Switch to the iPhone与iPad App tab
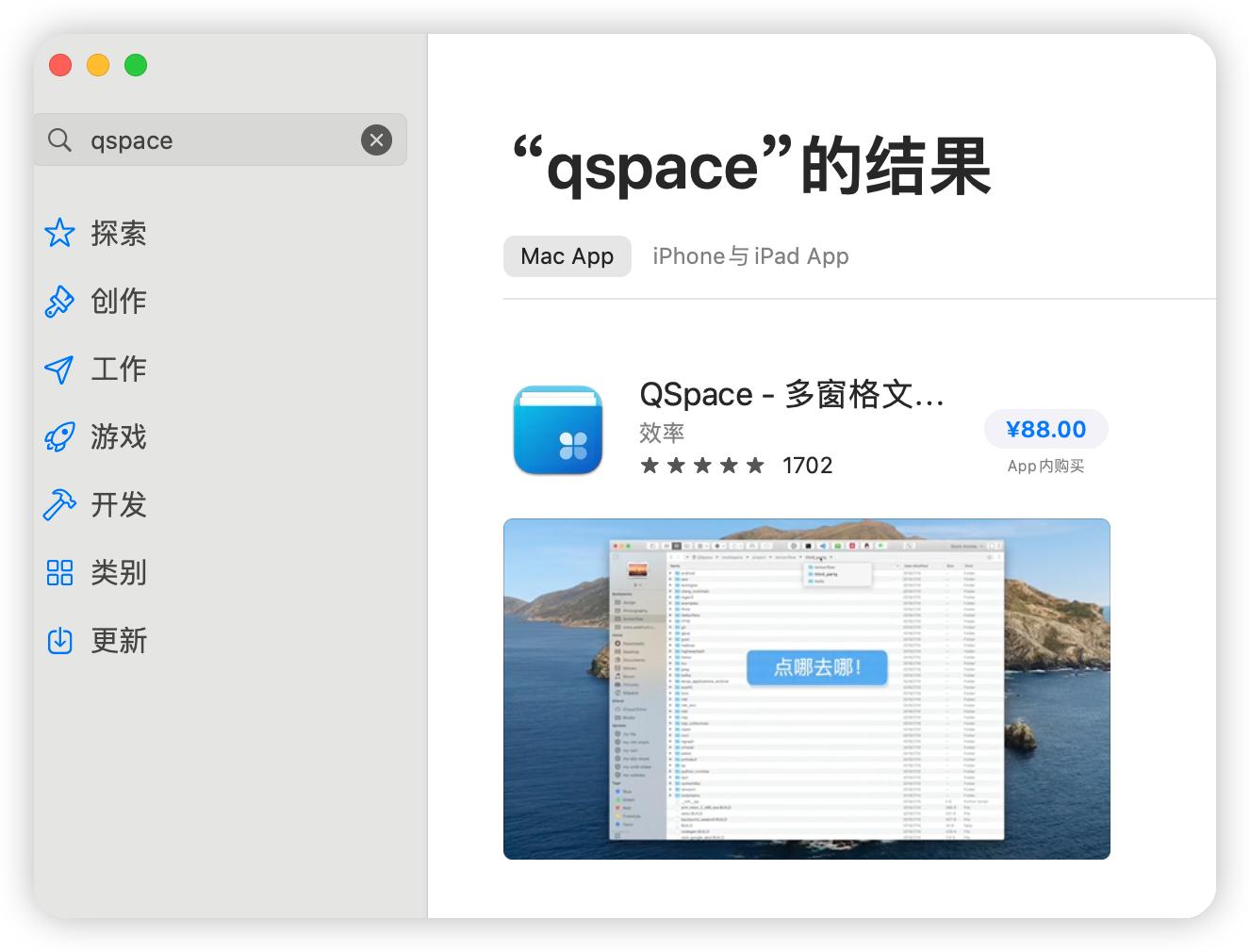The image size is (1250, 952). tap(750, 255)
